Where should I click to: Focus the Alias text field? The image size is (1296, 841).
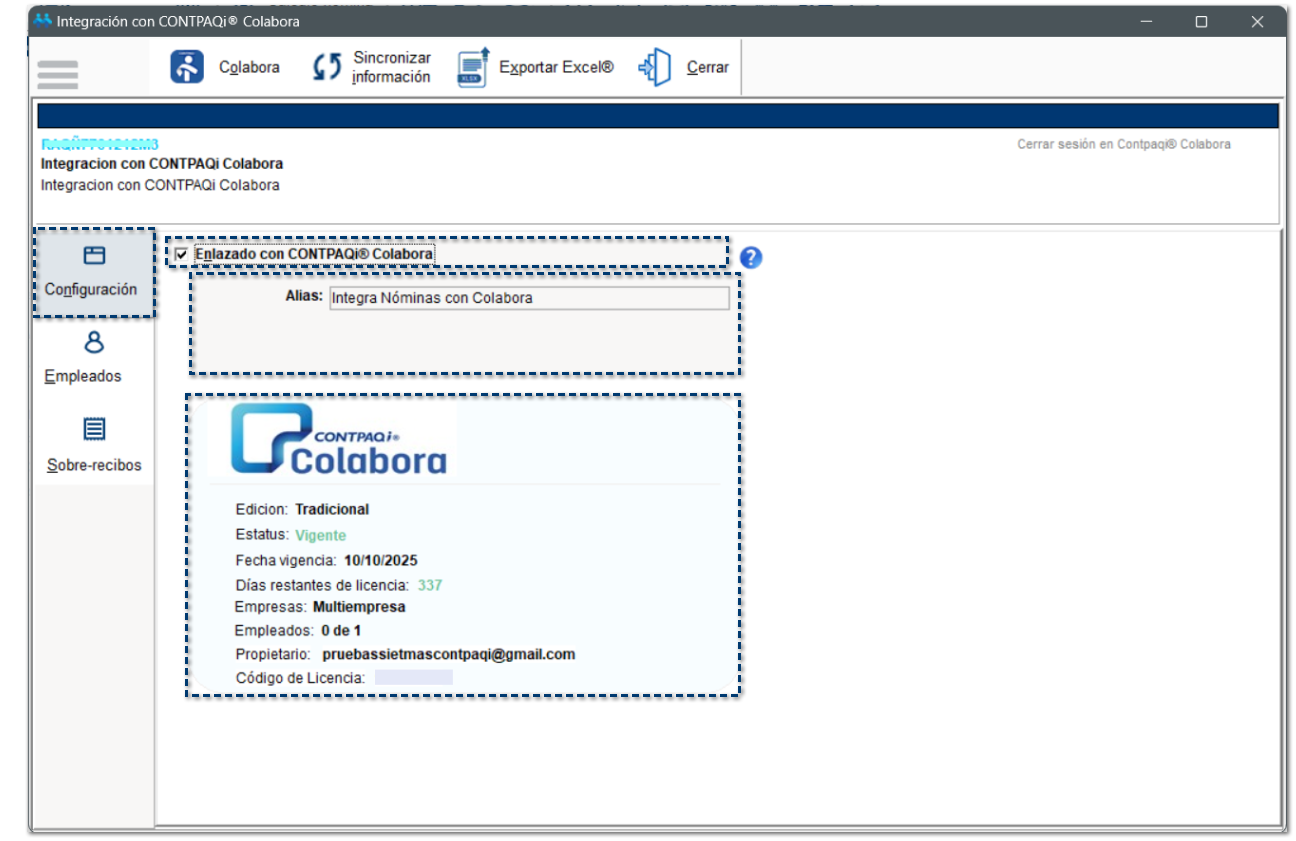pyautogui.click(x=528, y=298)
